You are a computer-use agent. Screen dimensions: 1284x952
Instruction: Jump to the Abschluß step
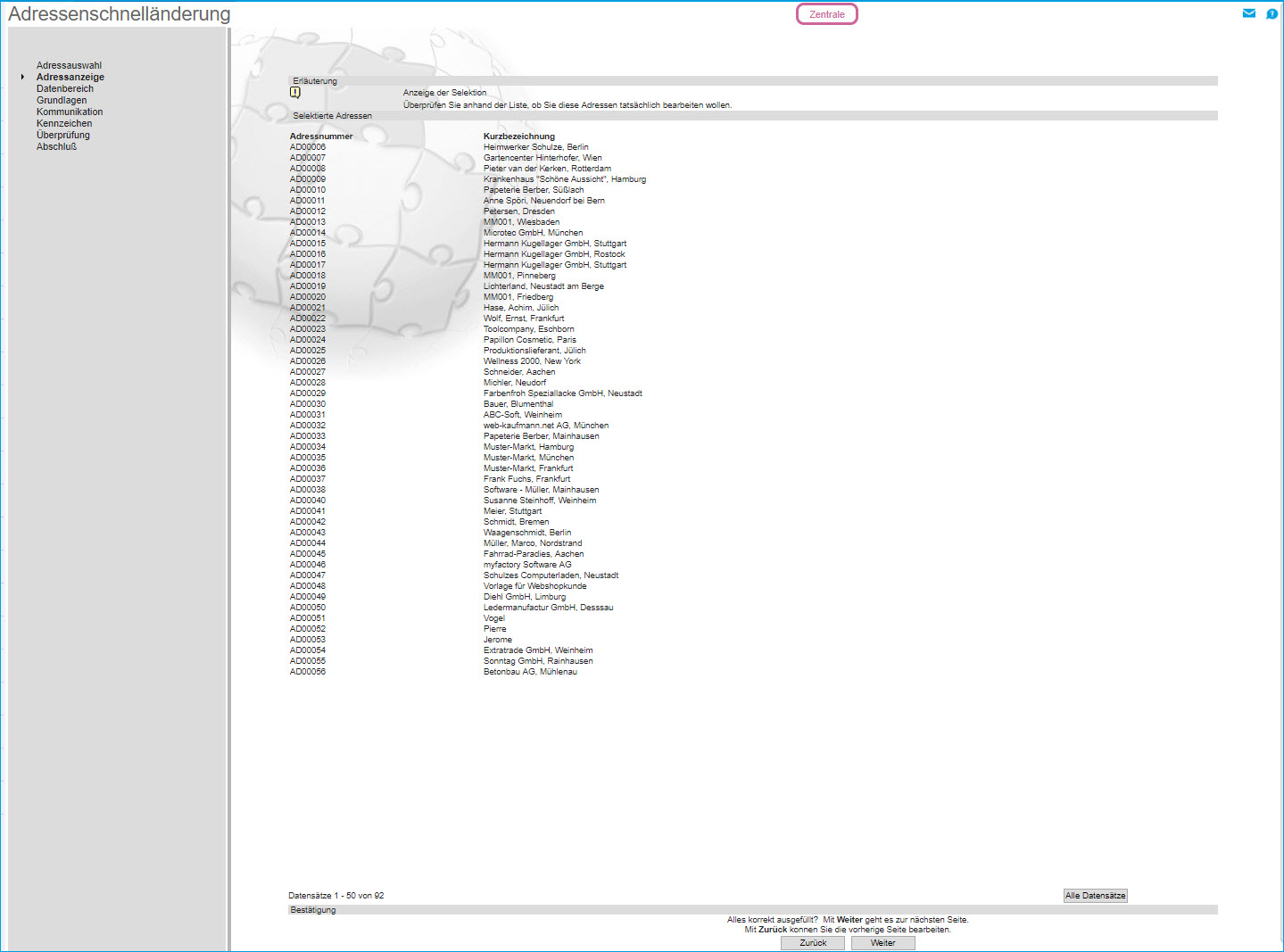tap(56, 146)
